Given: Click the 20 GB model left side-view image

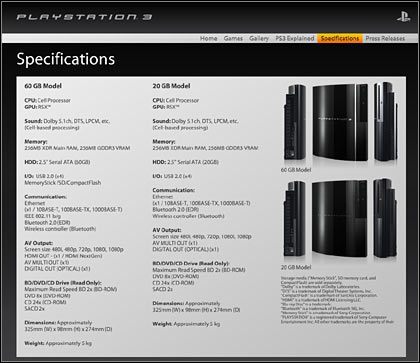Looking at the screenshot, I should (x=295, y=219).
